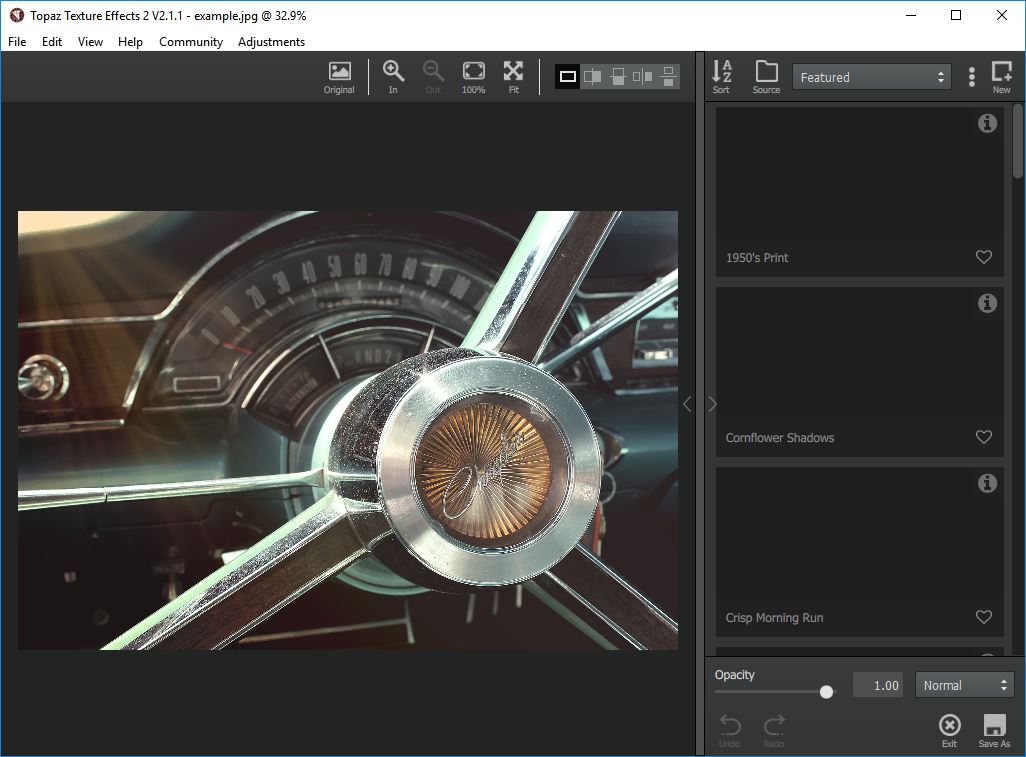Favorite the Crisp Morning Run effect
The height and width of the screenshot is (757, 1026).
[983, 617]
